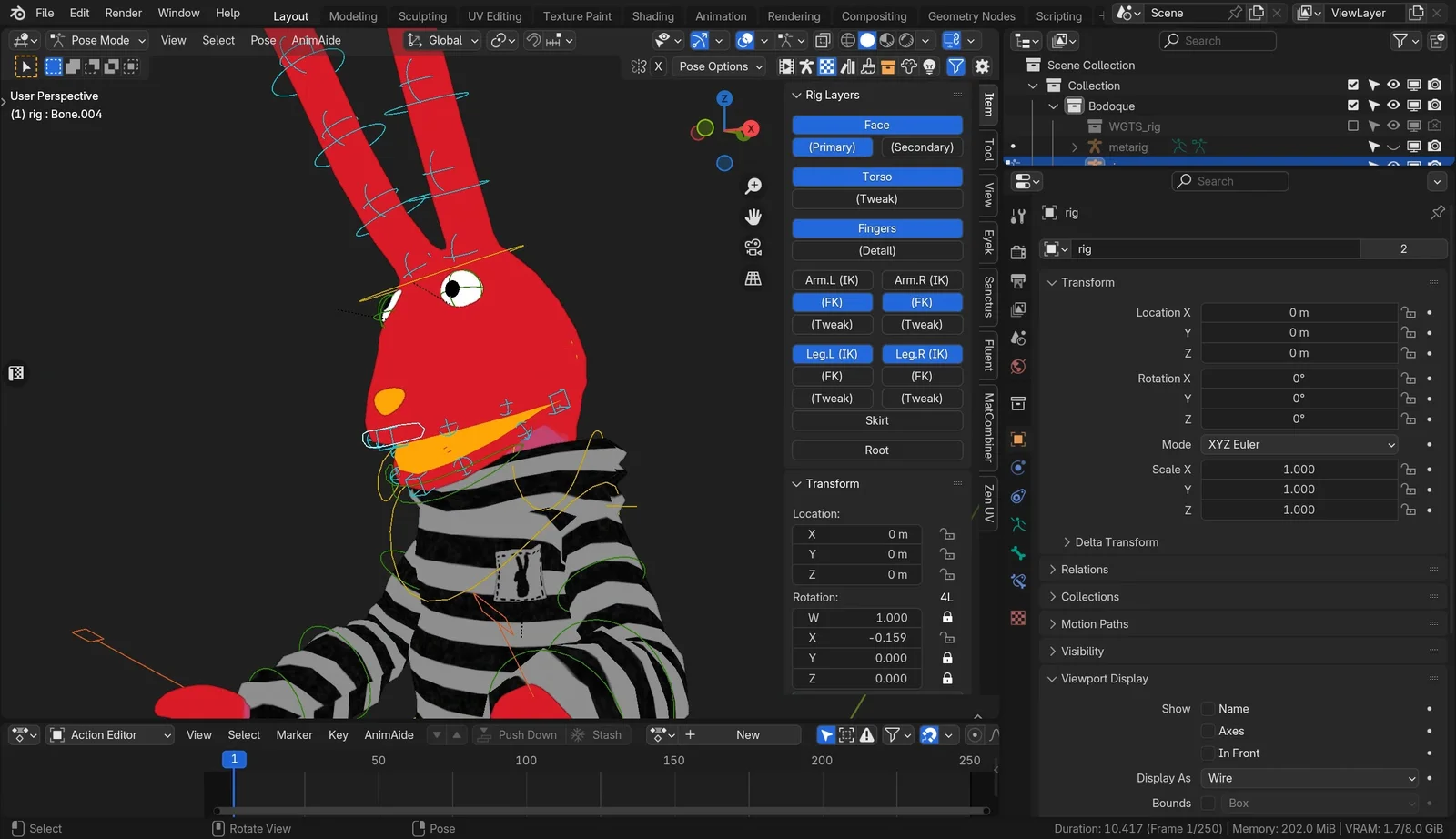Click the Root button in Rig Layers
Screen dimensions: 1456x839
pos(875,450)
